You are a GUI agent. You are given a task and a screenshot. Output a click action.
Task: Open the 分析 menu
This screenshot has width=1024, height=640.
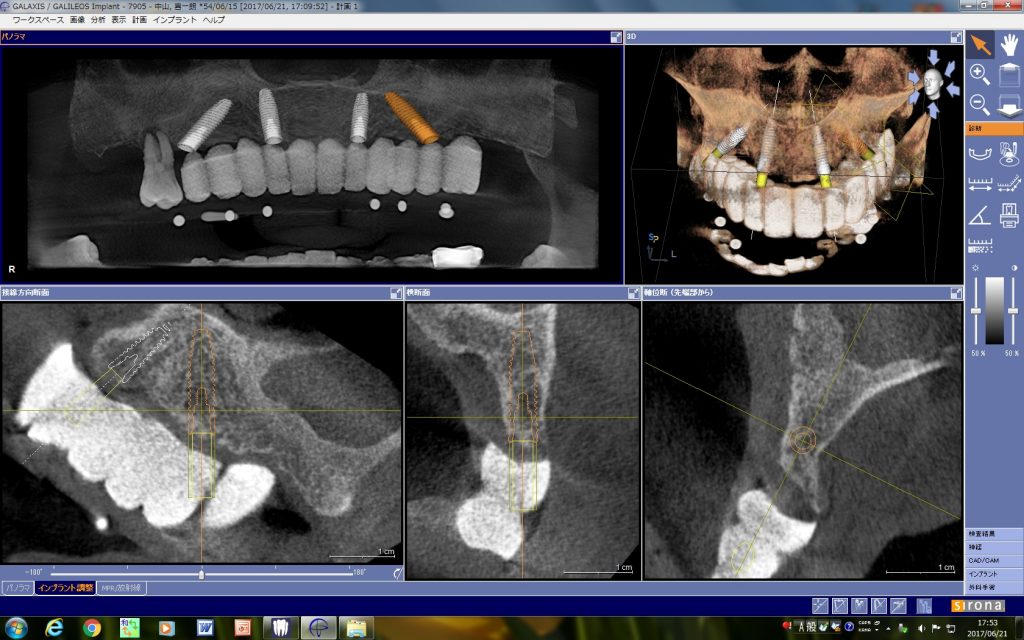click(98, 20)
